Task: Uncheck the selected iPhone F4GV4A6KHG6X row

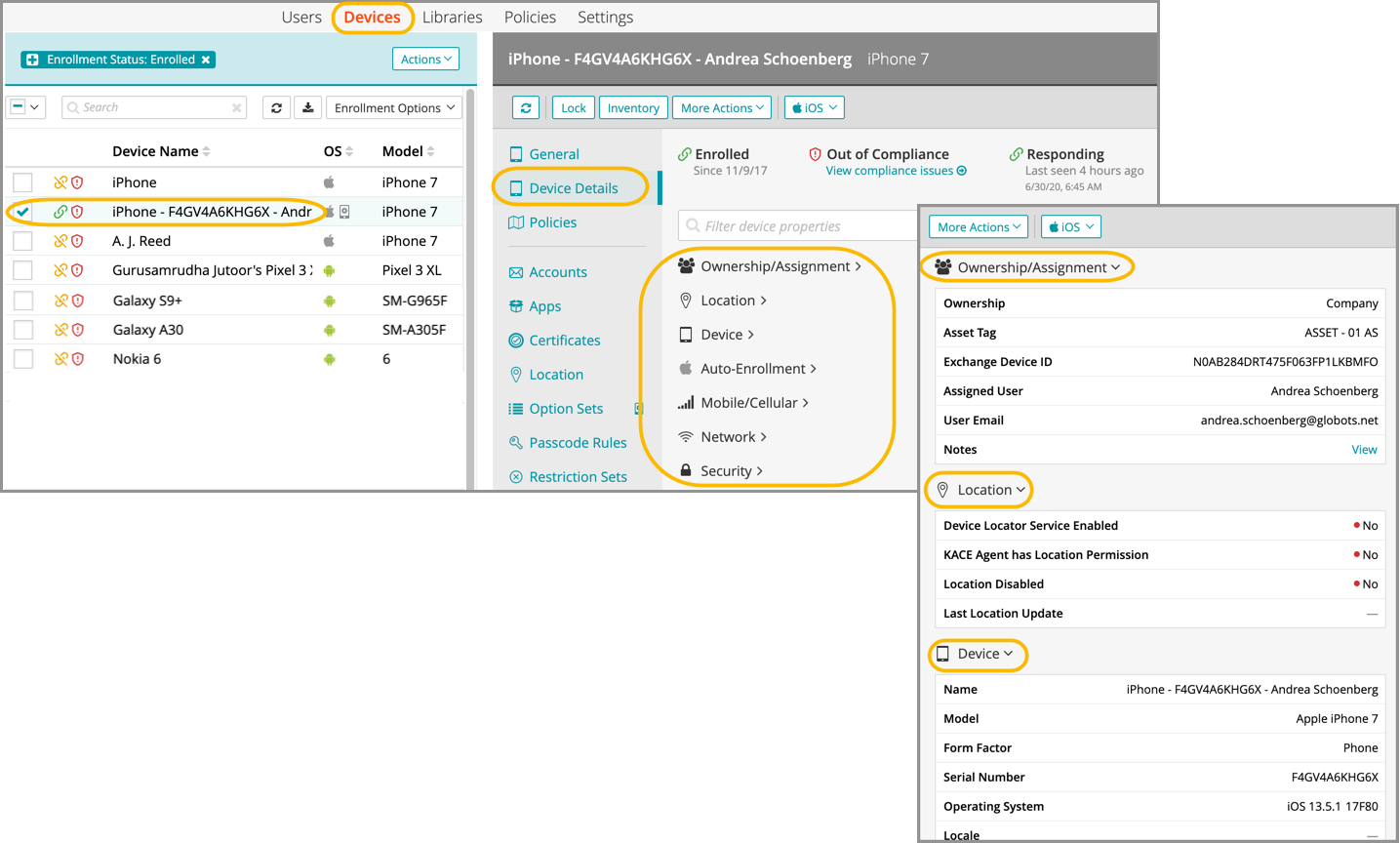Action: (22, 212)
